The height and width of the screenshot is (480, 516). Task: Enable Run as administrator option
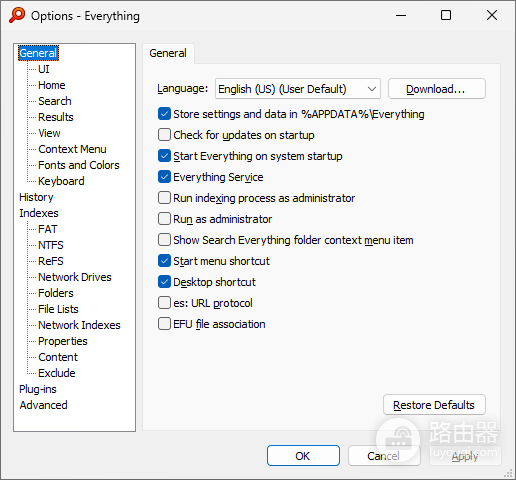click(x=164, y=219)
